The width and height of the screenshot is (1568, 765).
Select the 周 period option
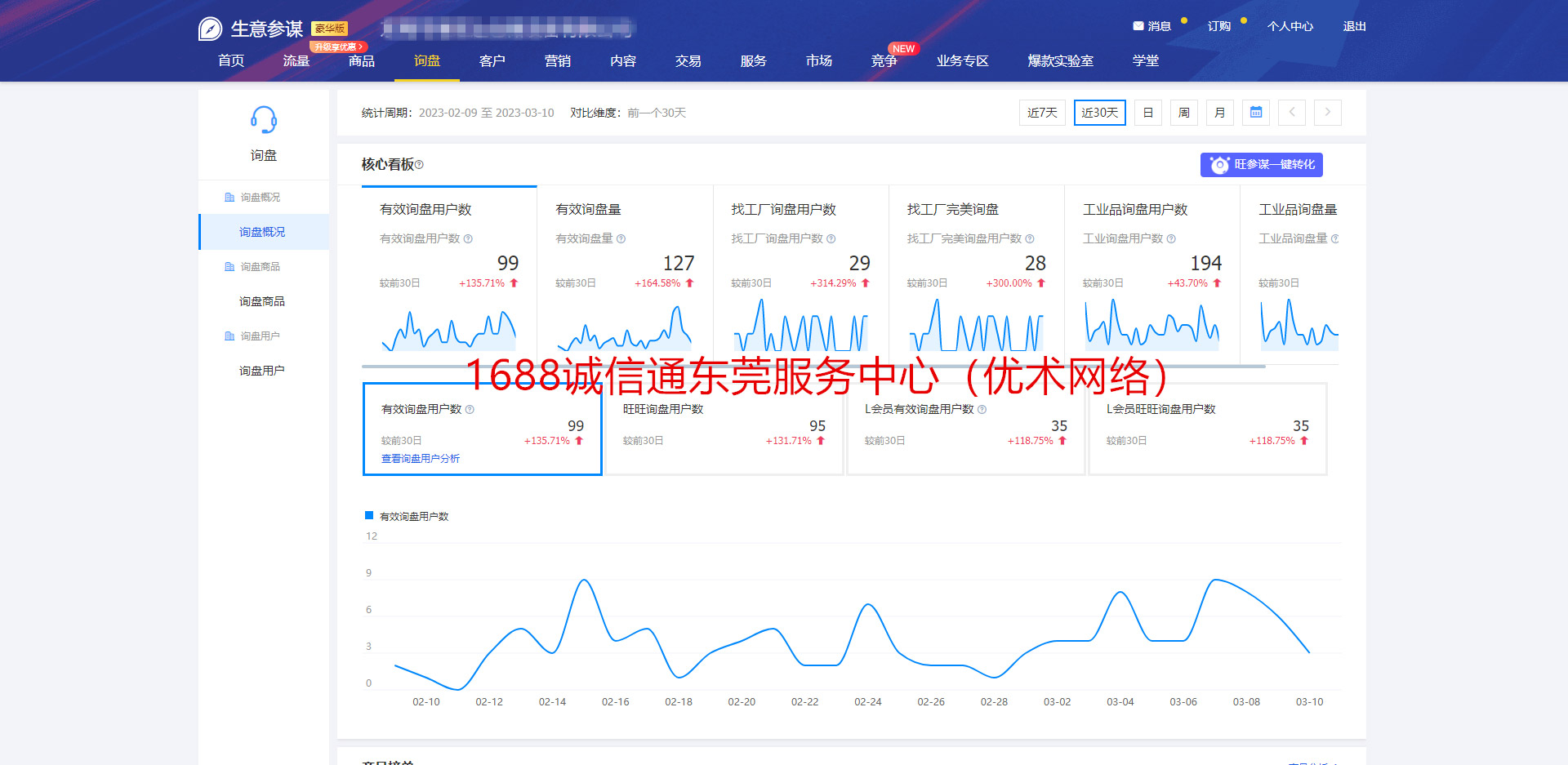1183,113
